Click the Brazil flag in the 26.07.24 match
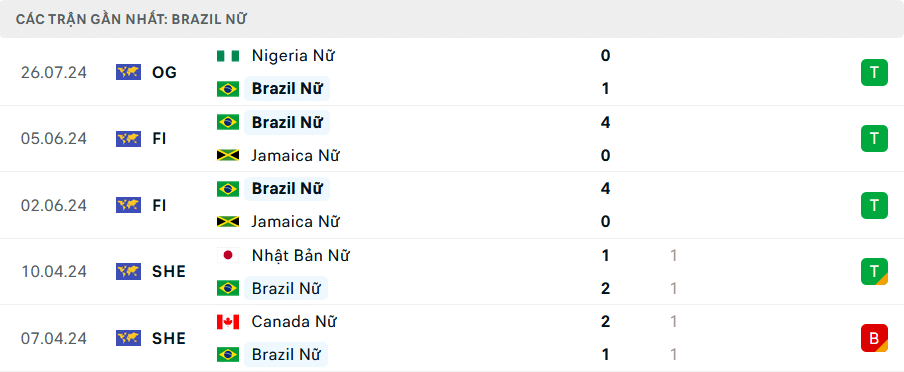Screen dimensions: 904x372 point(228,89)
